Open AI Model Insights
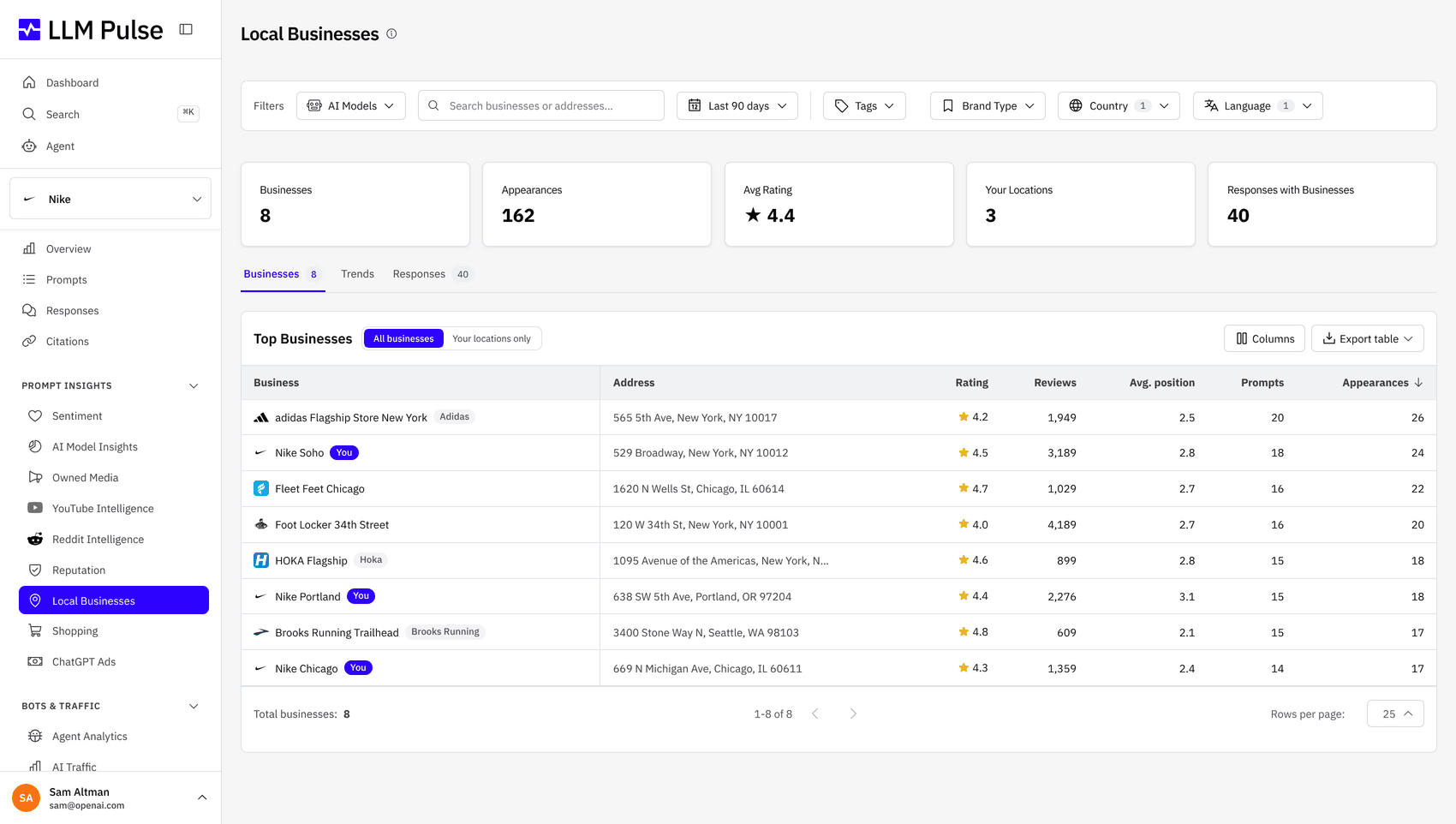This screenshot has width=1456, height=824. click(x=114, y=447)
